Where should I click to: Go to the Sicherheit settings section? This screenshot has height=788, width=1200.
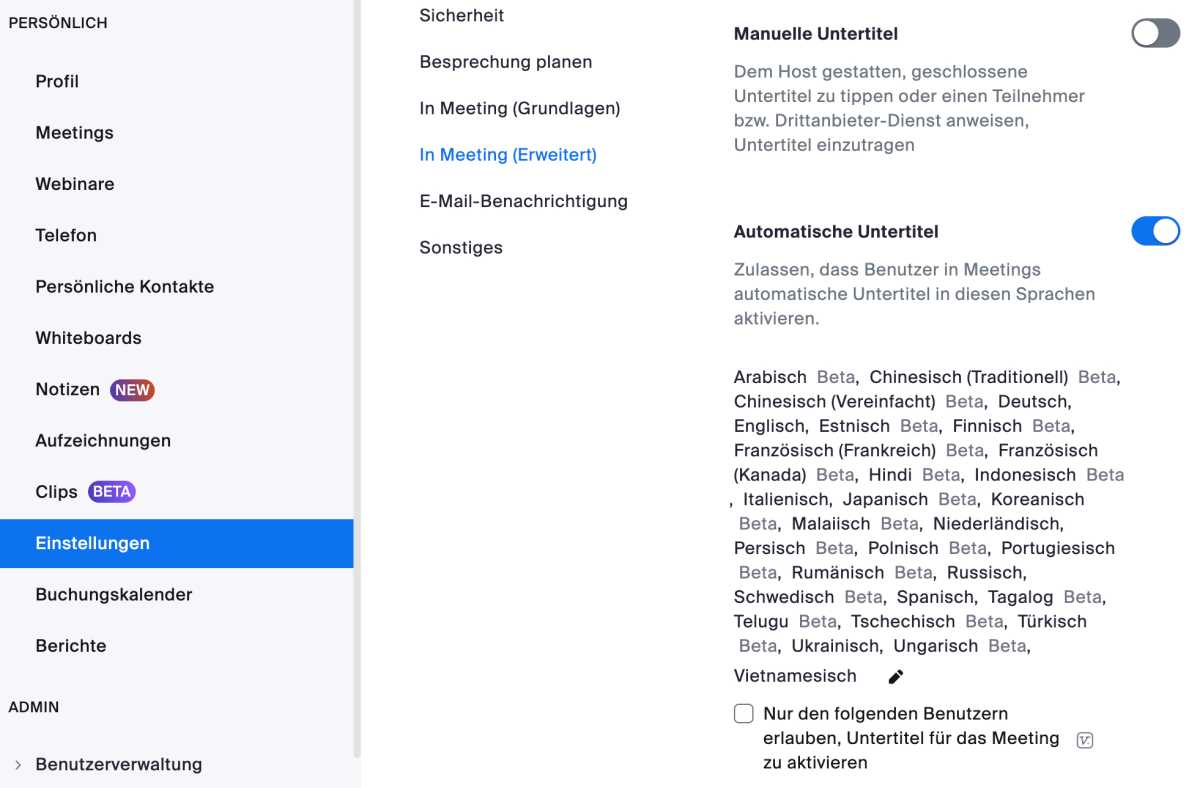pyautogui.click(x=462, y=16)
